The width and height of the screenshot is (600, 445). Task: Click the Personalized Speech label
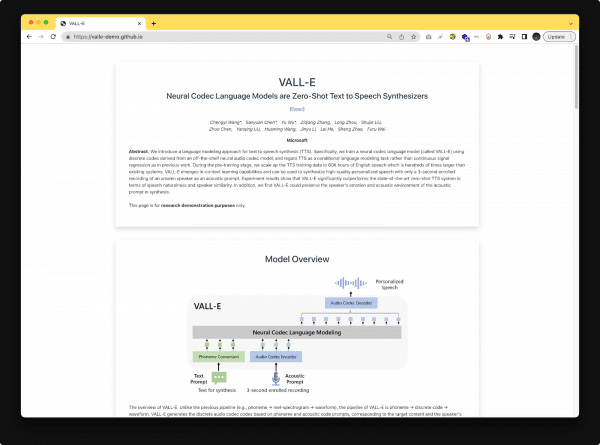[x=390, y=284]
